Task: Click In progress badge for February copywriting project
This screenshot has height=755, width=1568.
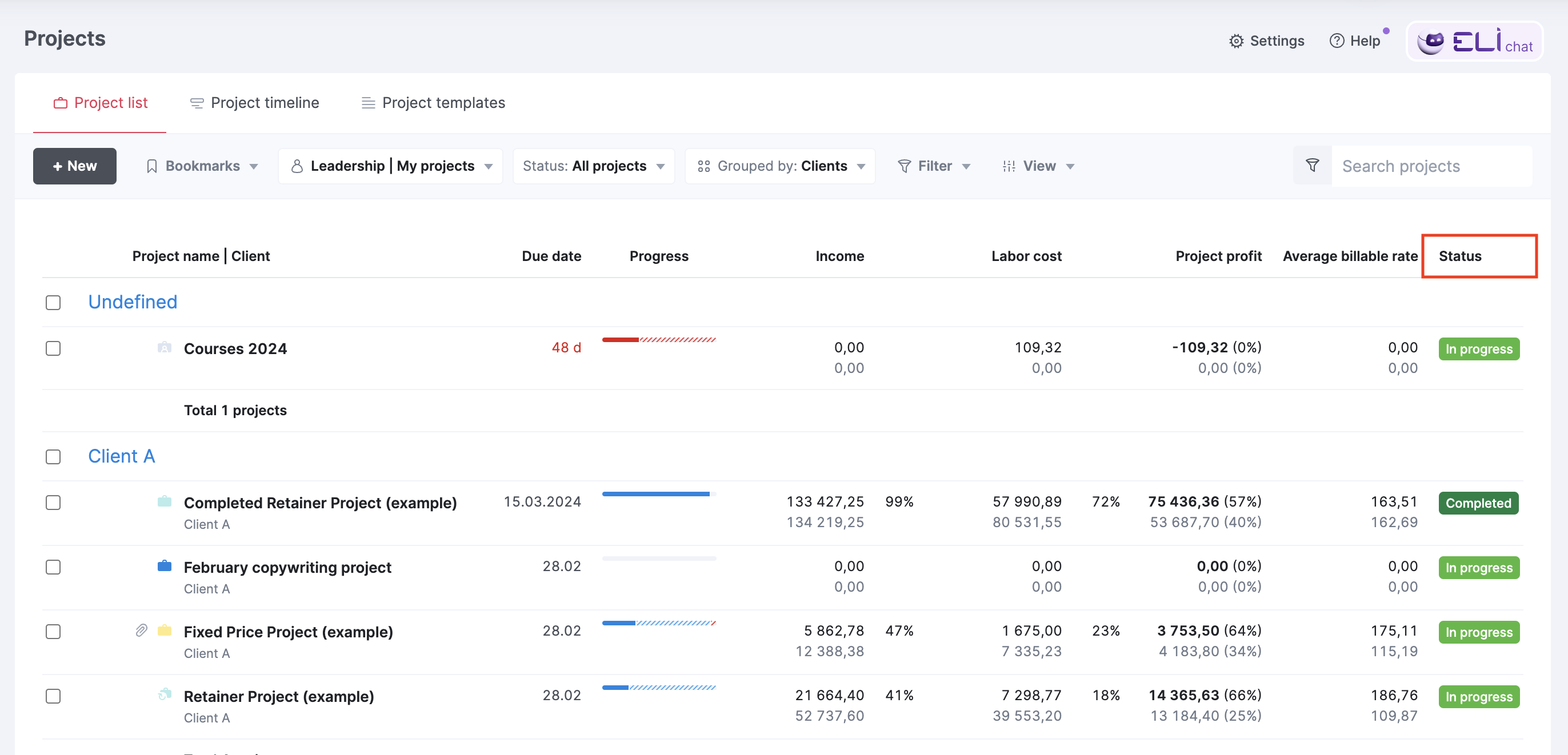Action: 1479,568
